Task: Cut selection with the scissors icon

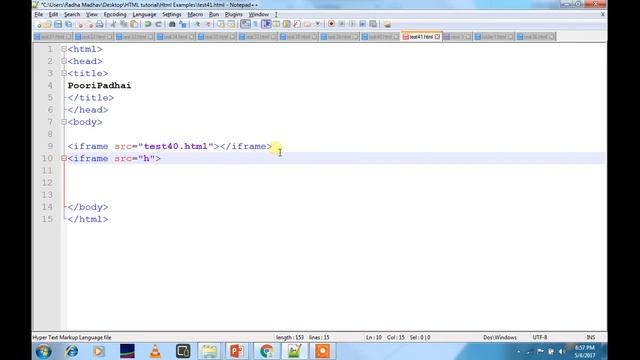Action: 113,24
